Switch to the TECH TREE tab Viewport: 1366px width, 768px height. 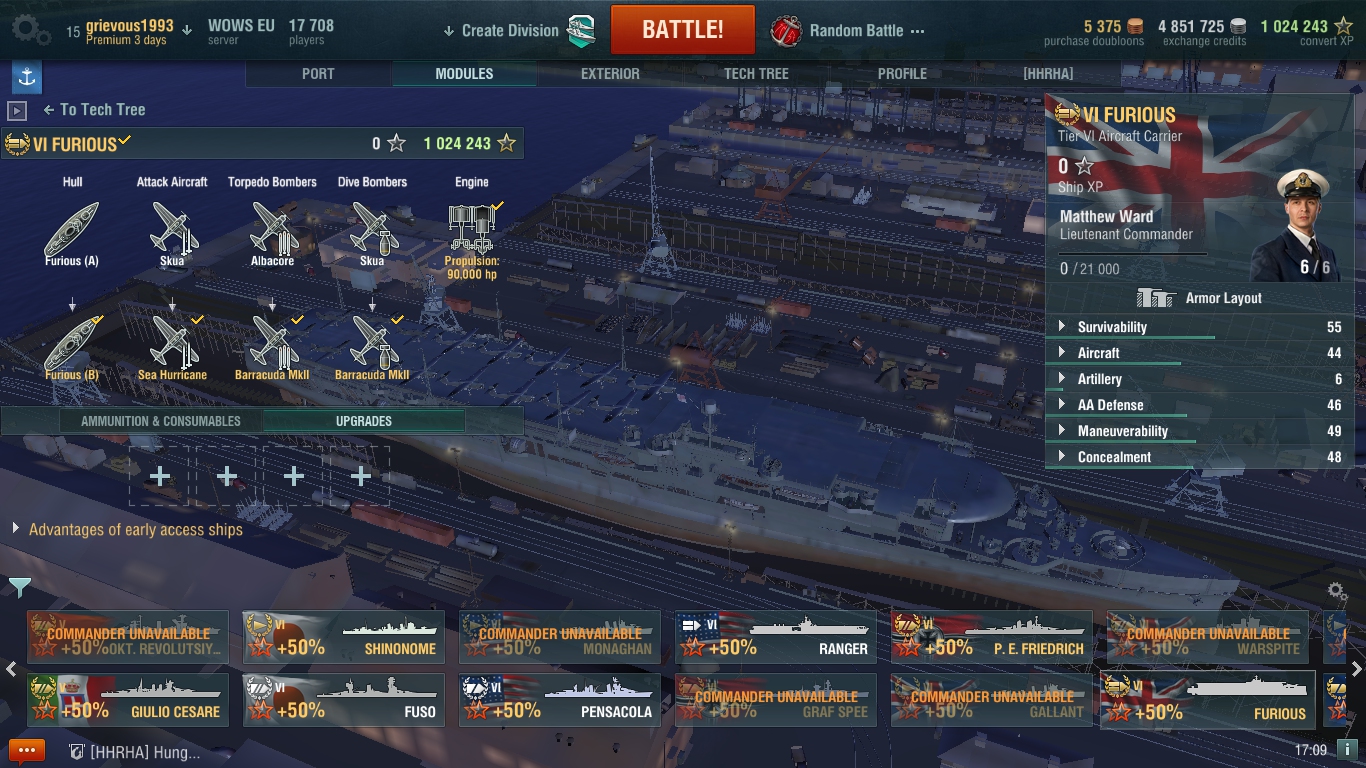(756, 74)
